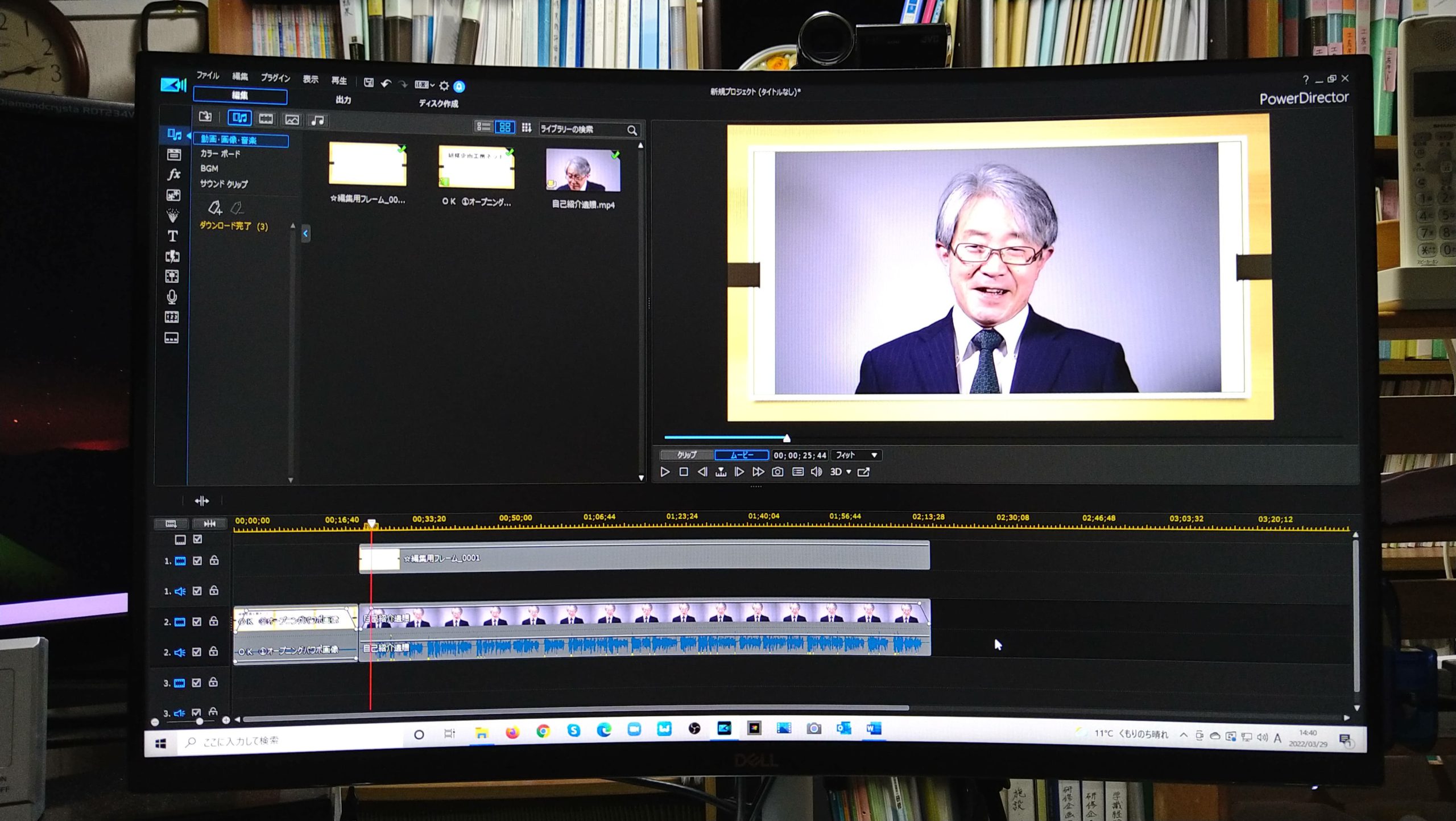Lock video track 1
This screenshot has height=821, width=1456.
pyautogui.click(x=214, y=560)
